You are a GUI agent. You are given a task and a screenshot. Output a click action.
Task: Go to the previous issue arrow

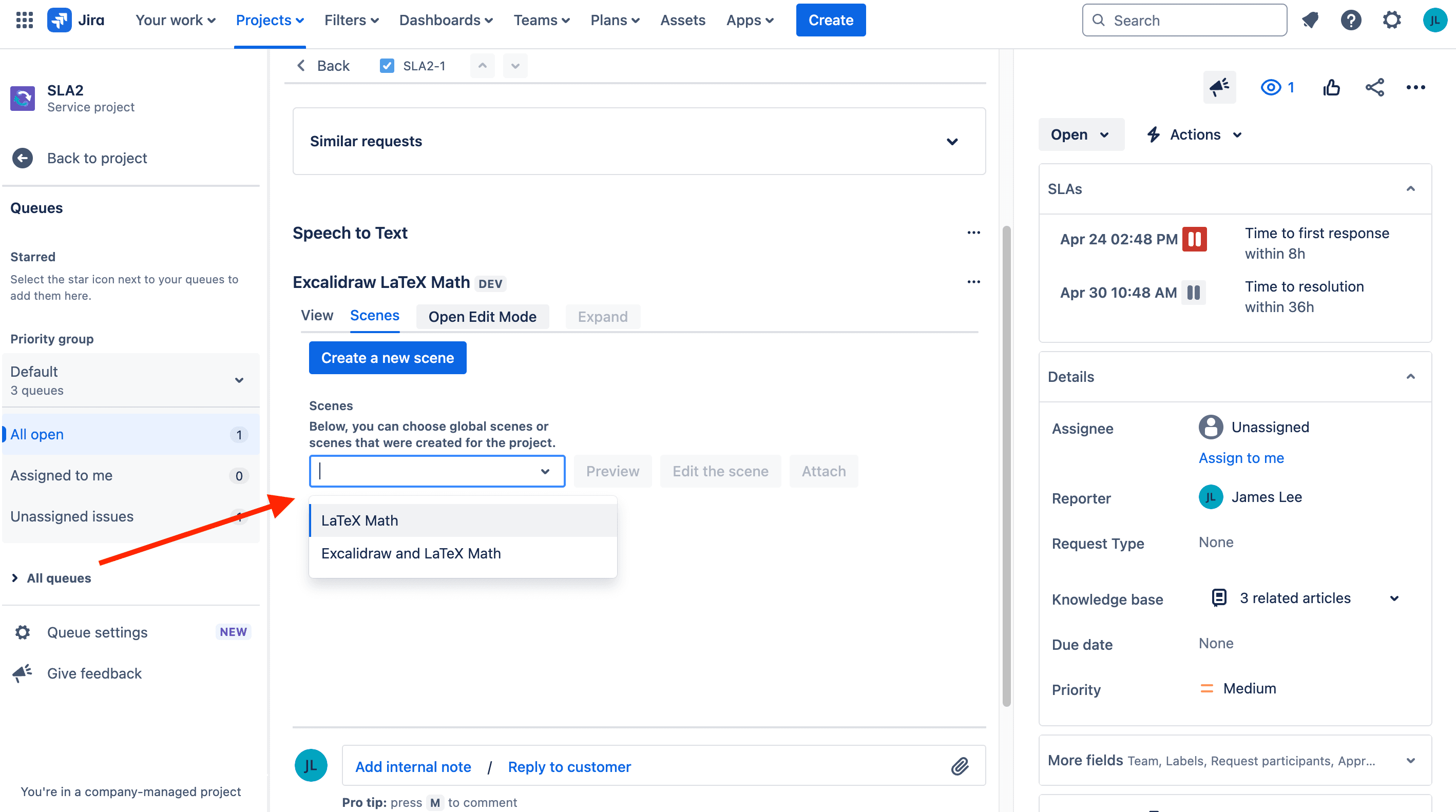(x=482, y=66)
